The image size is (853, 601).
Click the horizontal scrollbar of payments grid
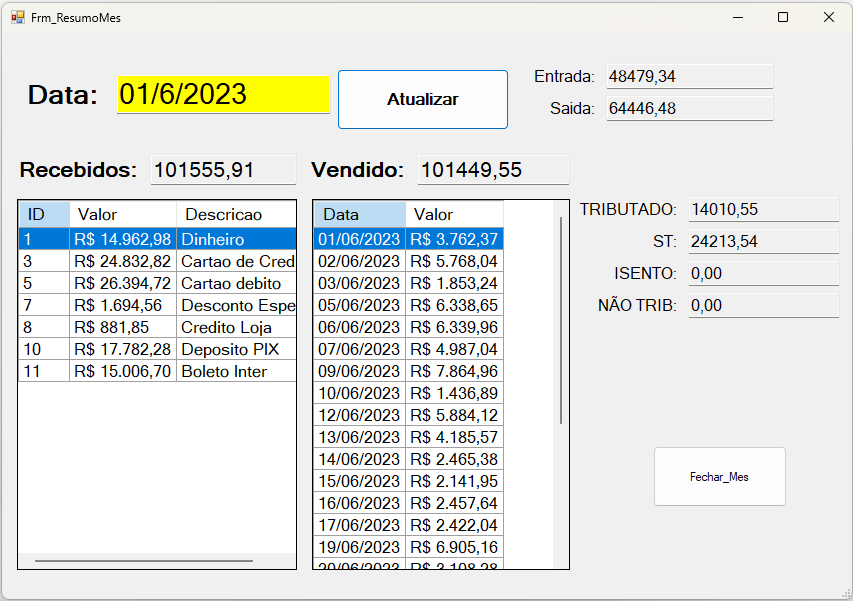144,561
